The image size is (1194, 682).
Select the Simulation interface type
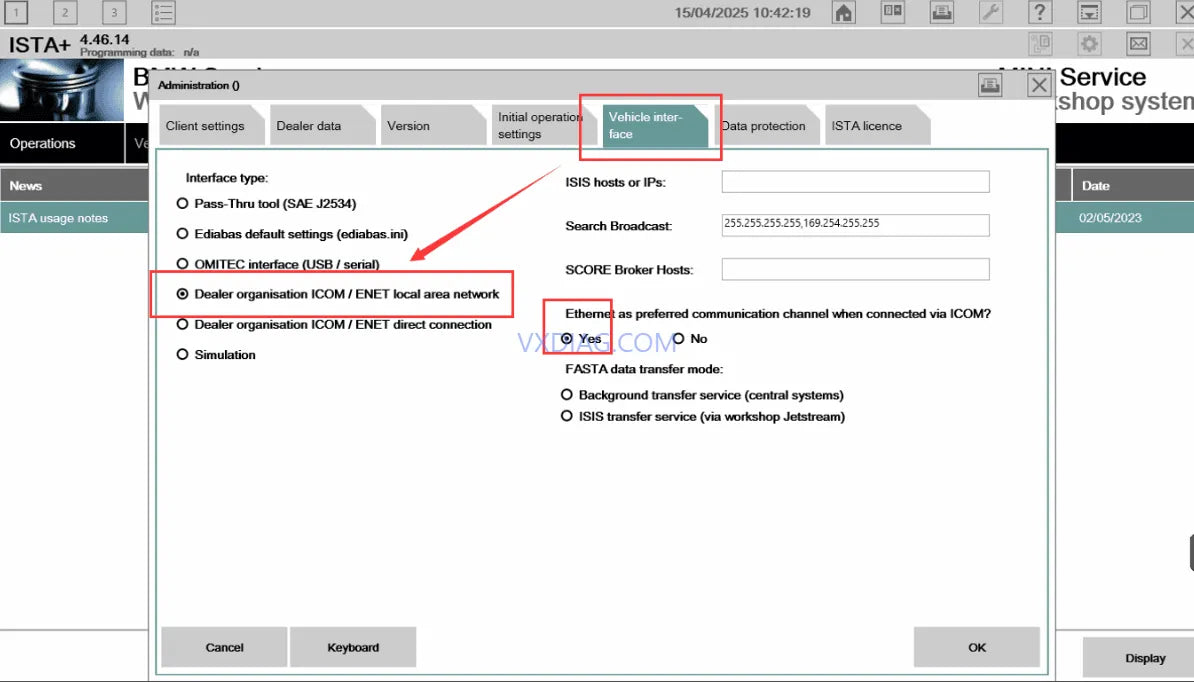(x=182, y=354)
